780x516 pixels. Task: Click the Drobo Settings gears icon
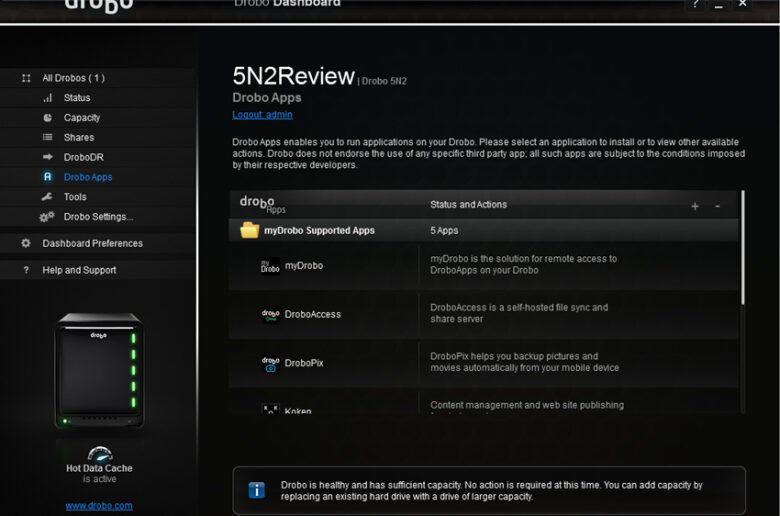47,217
